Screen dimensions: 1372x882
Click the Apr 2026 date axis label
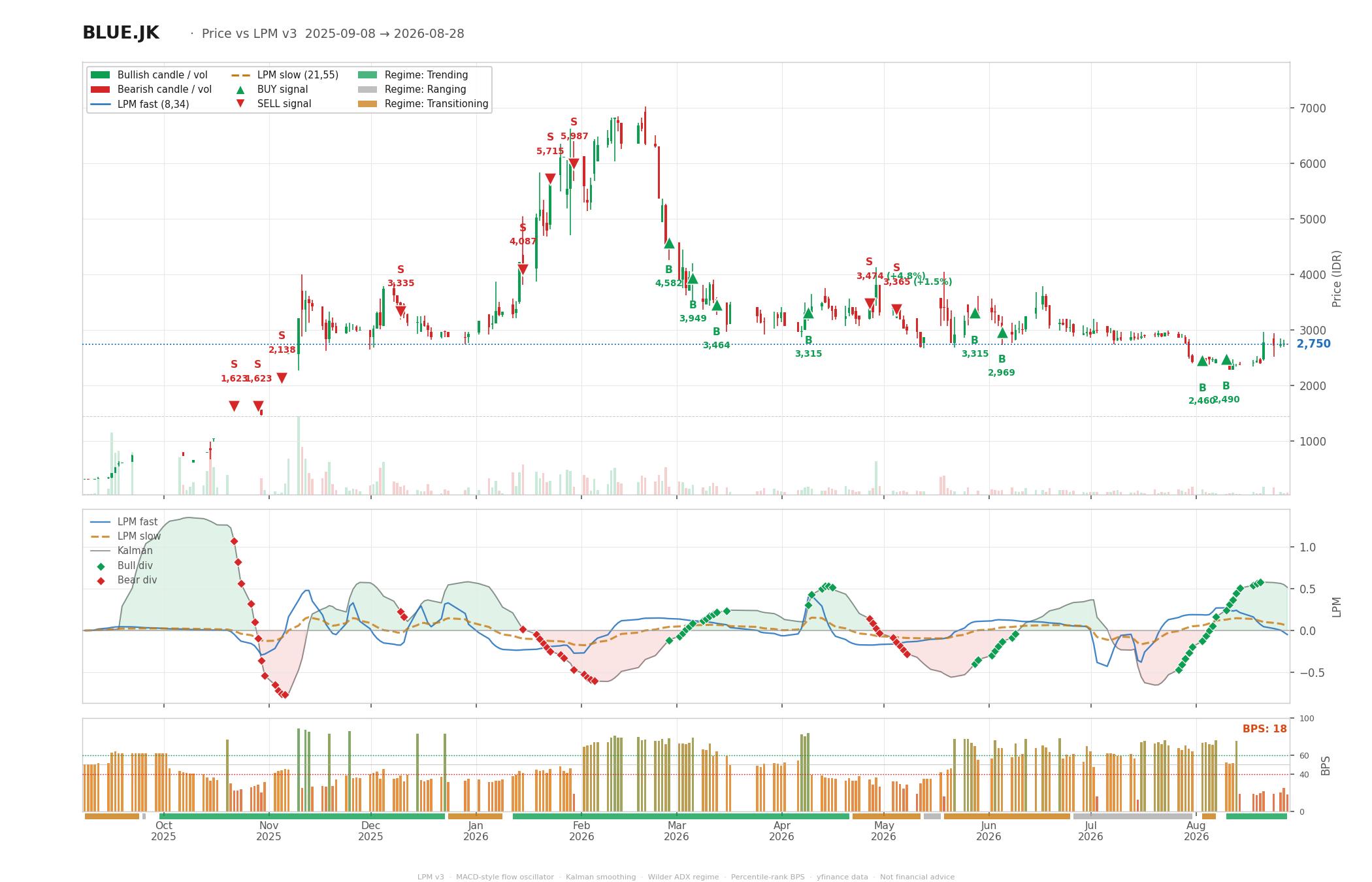point(781,831)
